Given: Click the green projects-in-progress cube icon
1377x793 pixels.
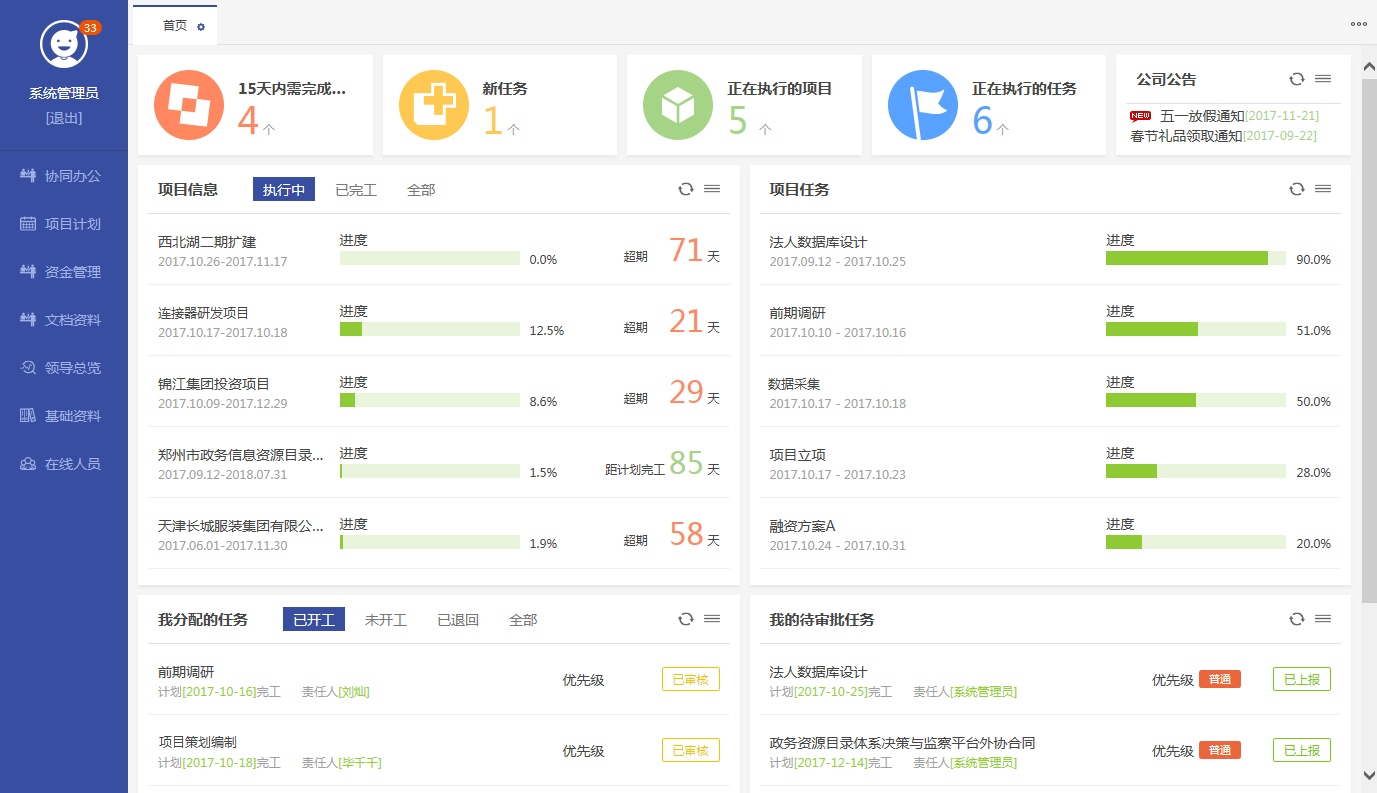Looking at the screenshot, I should click(x=678, y=105).
